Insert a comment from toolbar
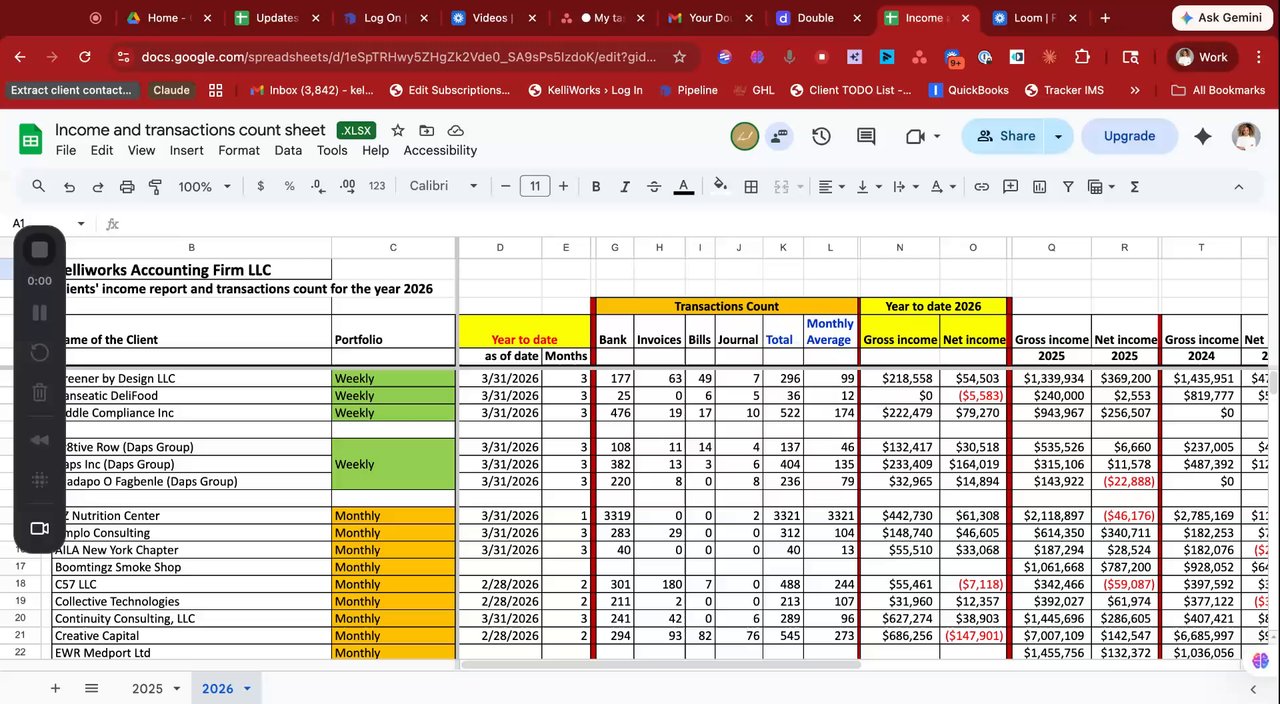 click(1011, 187)
